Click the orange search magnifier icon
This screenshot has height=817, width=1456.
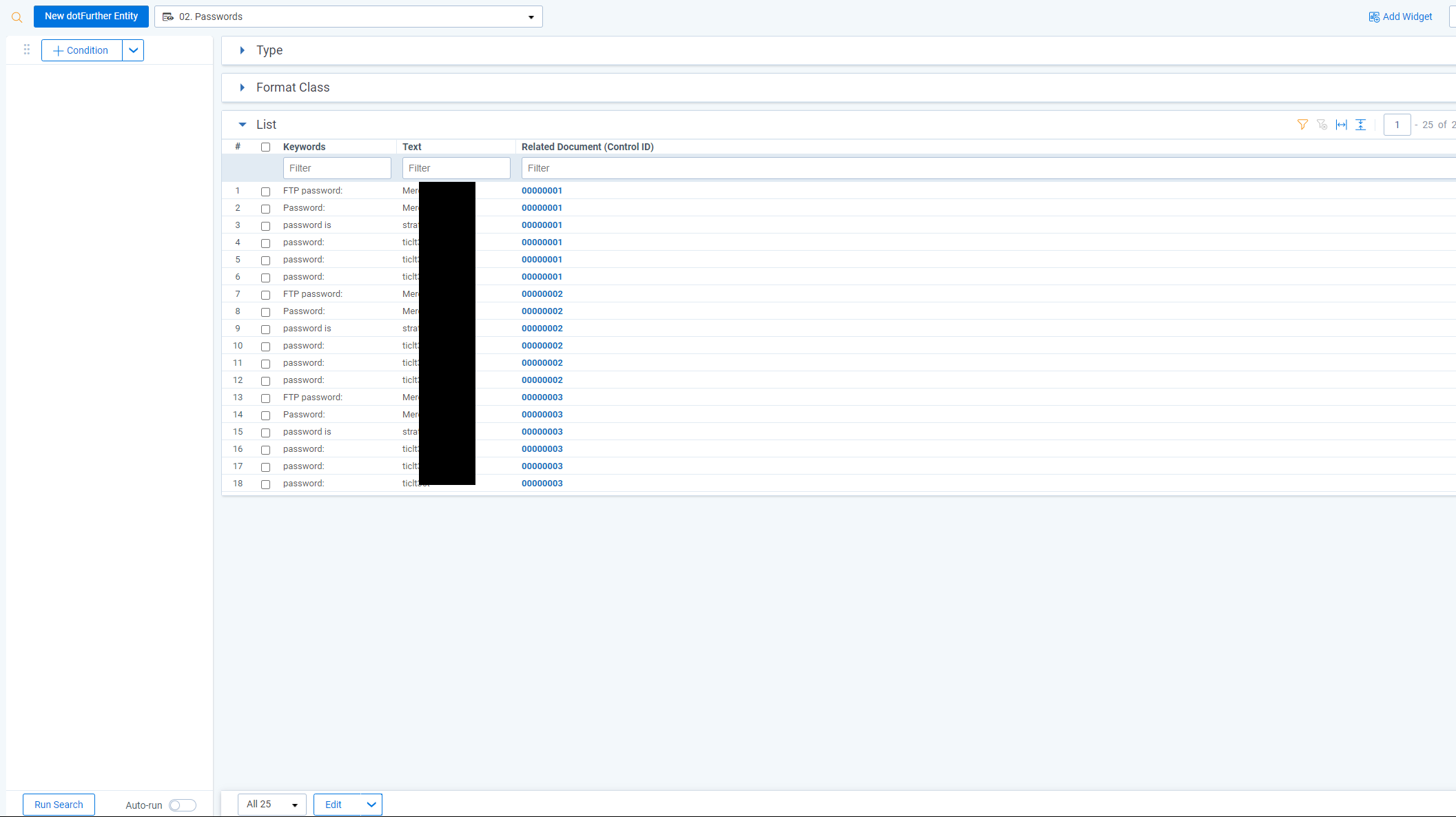click(x=17, y=17)
